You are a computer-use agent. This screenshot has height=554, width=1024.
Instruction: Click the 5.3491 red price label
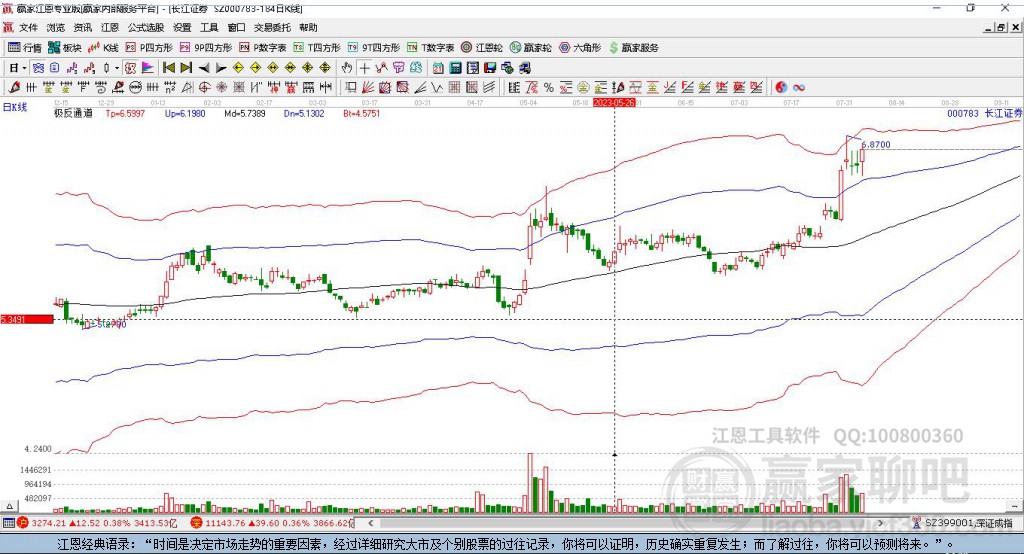tap(27, 319)
